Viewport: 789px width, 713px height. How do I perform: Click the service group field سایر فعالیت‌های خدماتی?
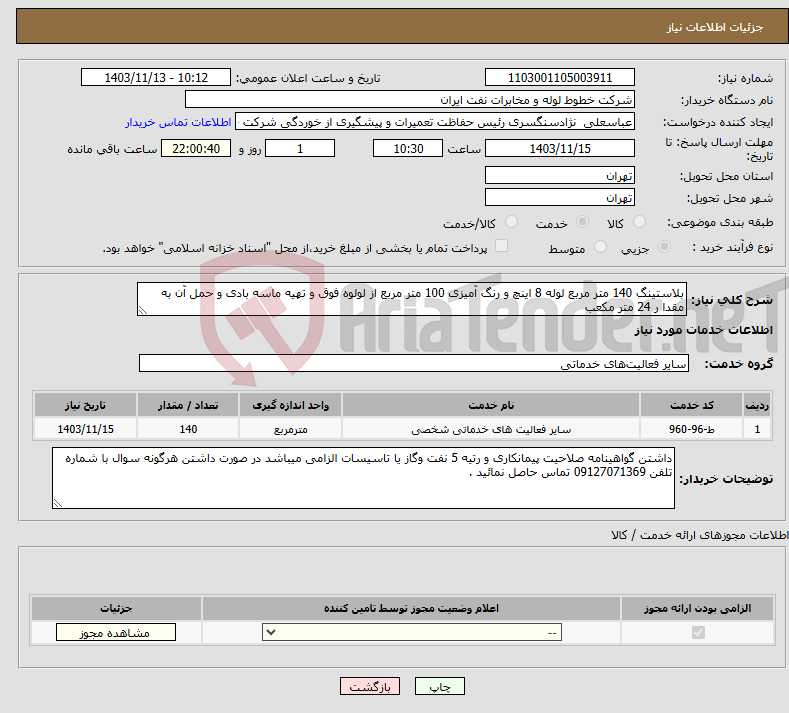414,363
